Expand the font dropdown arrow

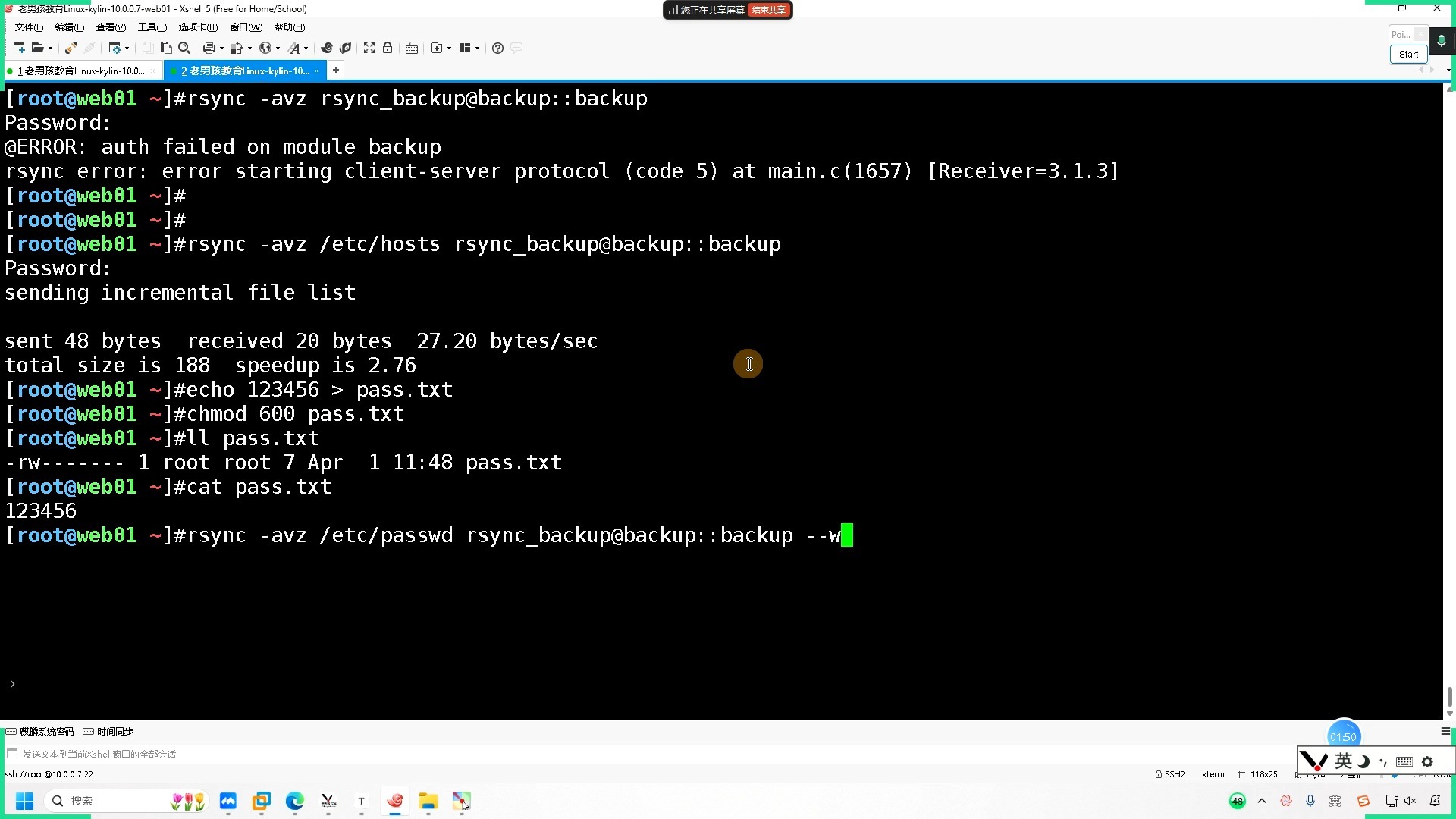pos(306,48)
